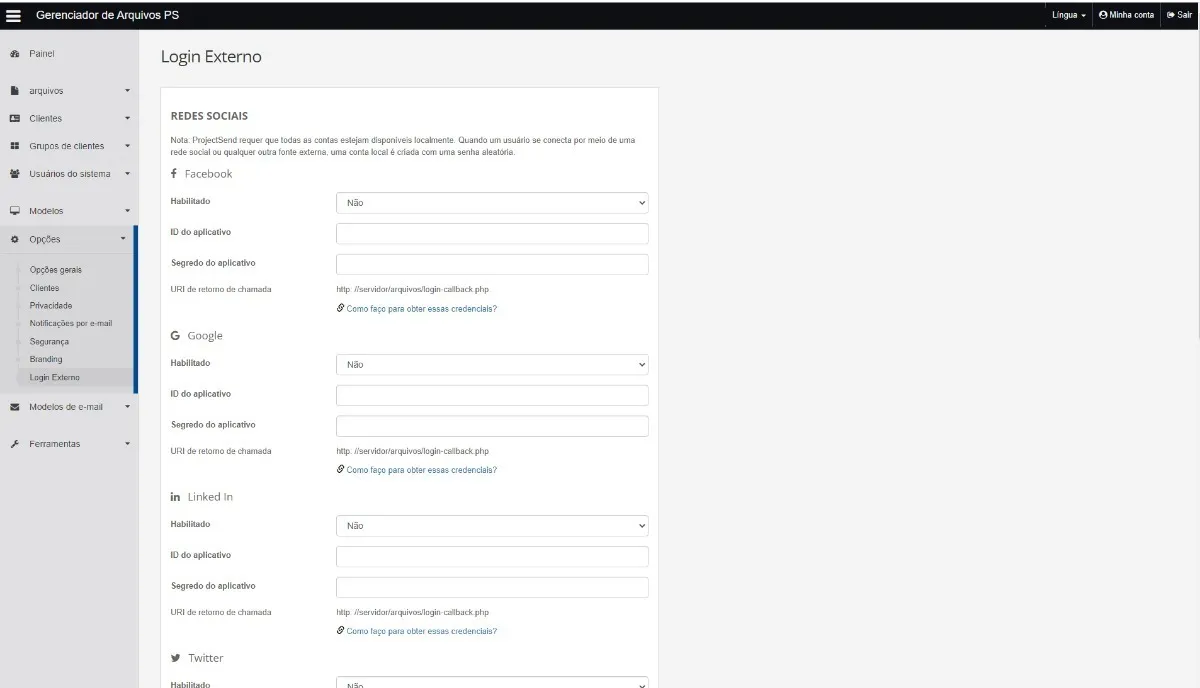Click Linked In callback URI text
Screen dimensions: 1200x688
click(412, 613)
